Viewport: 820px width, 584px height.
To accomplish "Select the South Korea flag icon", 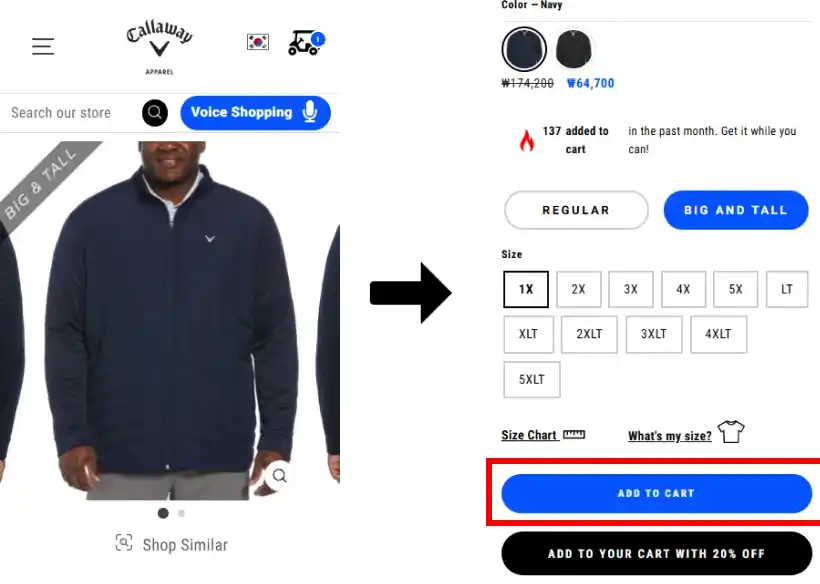I will coord(258,42).
